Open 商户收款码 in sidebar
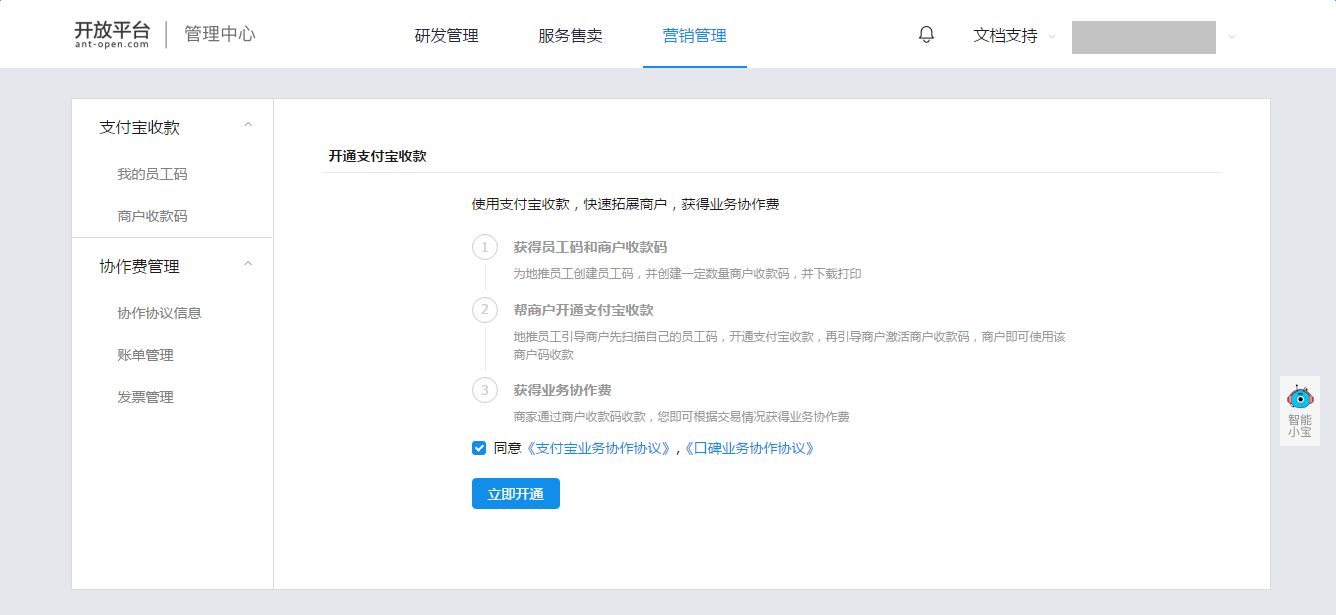The image size is (1336, 615). point(152,216)
